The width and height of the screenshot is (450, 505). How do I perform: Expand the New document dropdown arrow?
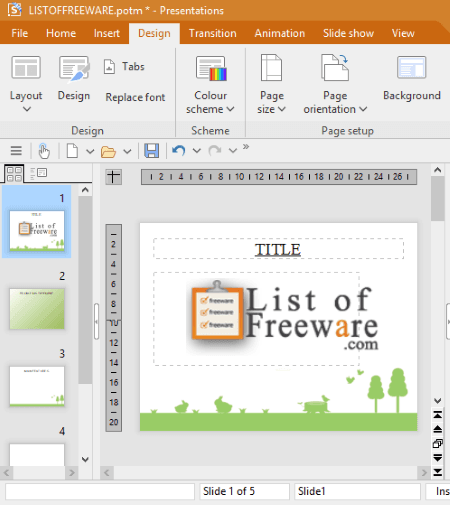click(90, 151)
